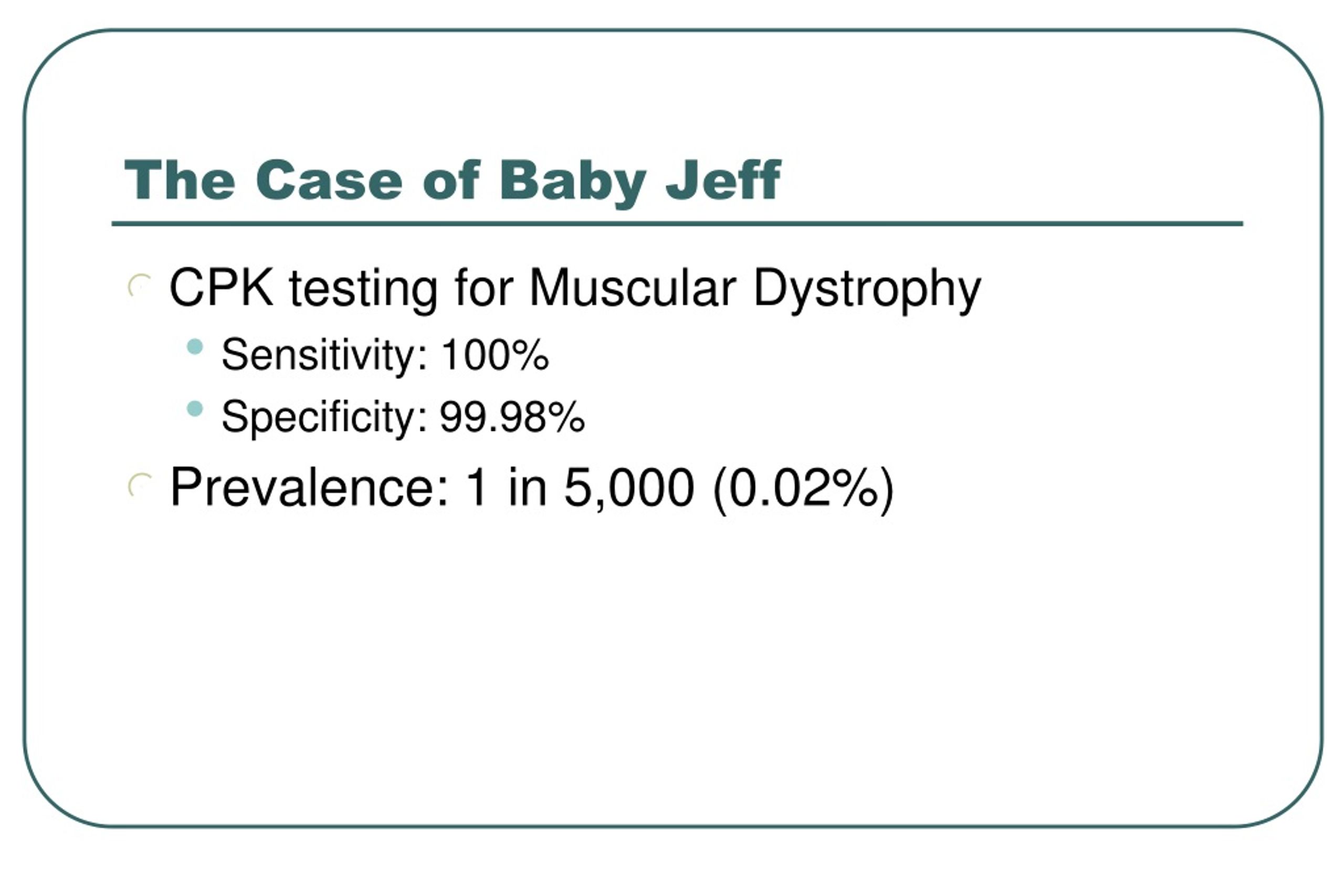Click the word testing in first bullet
This screenshot has height=896, width=1344.
(364, 290)
